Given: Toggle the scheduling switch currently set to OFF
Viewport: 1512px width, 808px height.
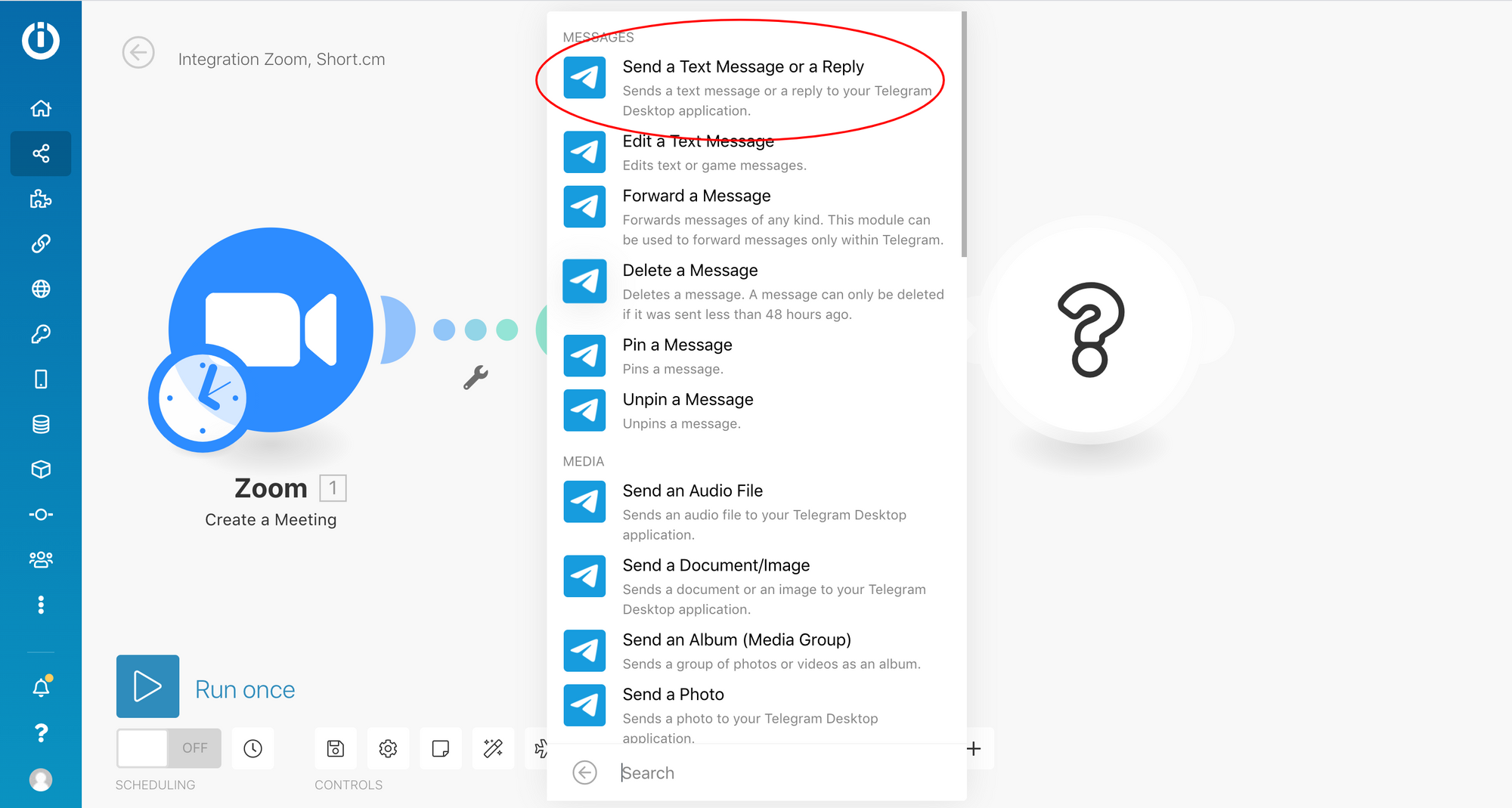Looking at the screenshot, I should (x=169, y=748).
